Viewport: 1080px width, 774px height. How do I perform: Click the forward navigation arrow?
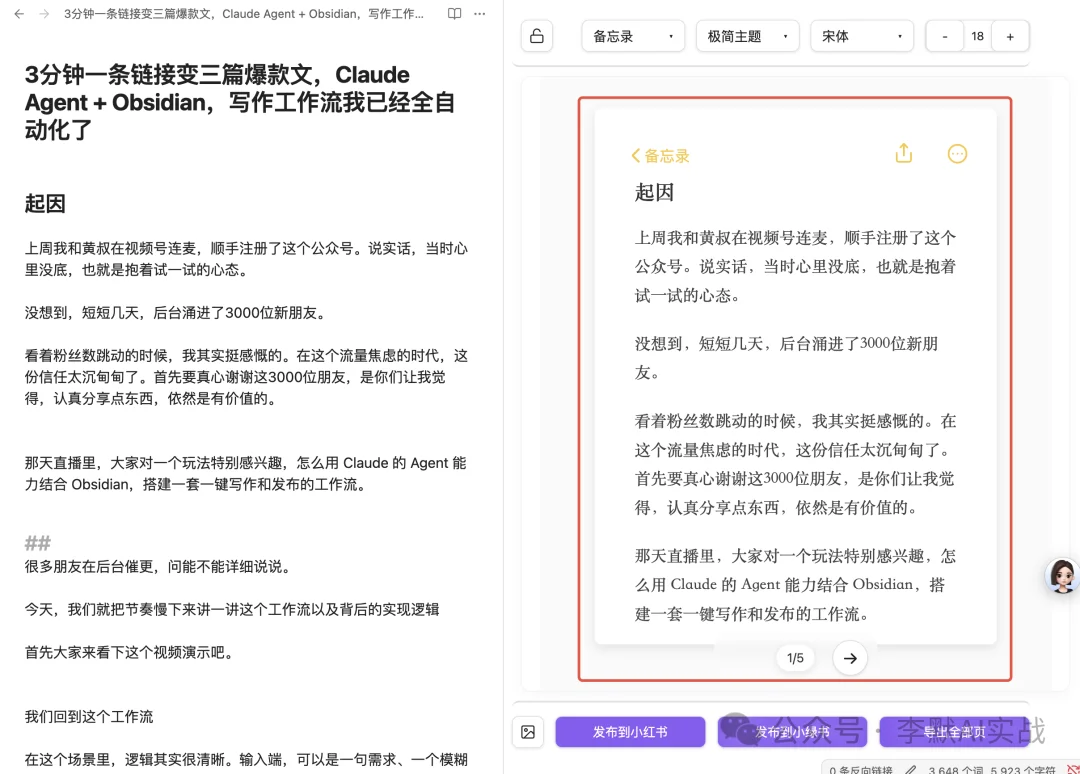point(44,14)
